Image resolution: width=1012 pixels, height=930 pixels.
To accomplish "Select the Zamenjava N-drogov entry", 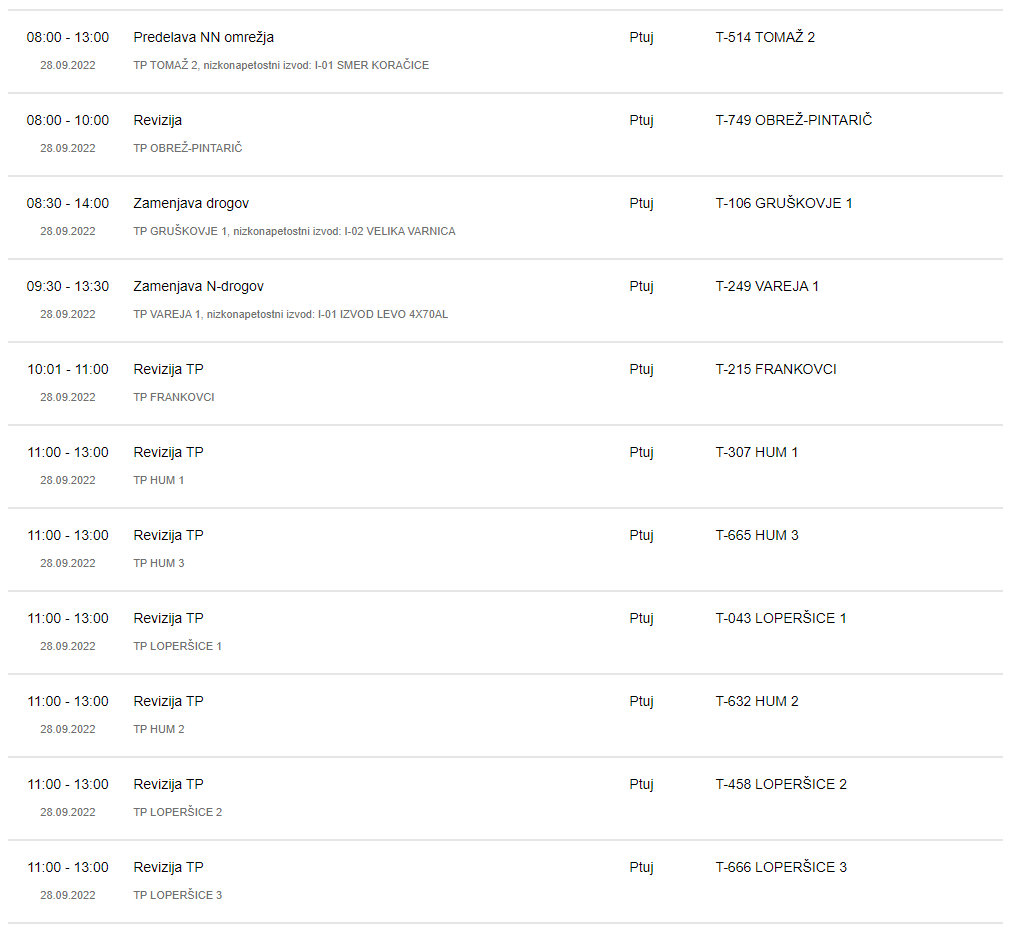I will [198, 287].
